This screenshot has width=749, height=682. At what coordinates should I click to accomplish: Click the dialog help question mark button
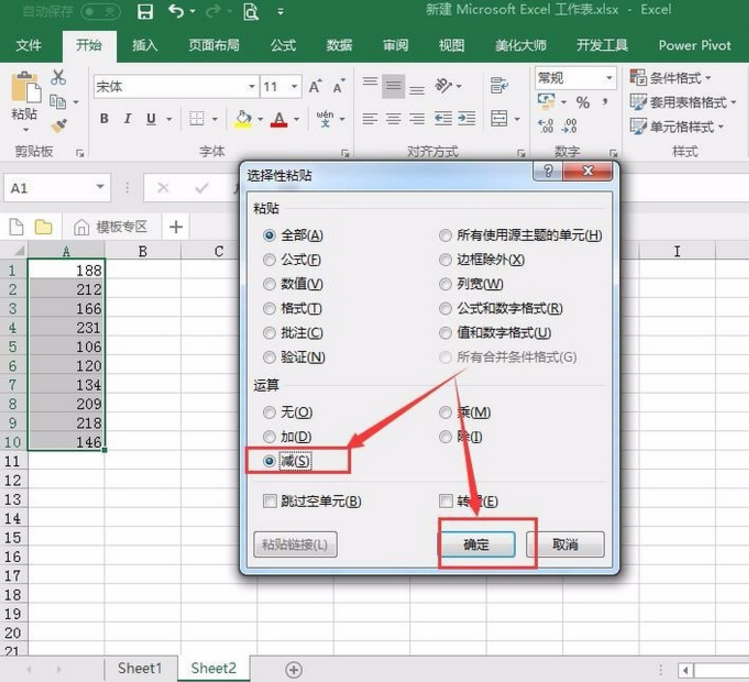tap(549, 172)
